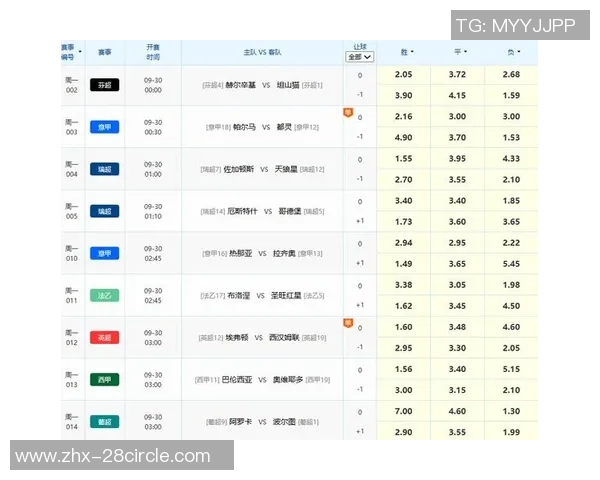The width and height of the screenshot is (600, 480).
Task: Select win odds 3.38 for match 011
Action: pyautogui.click(x=404, y=285)
